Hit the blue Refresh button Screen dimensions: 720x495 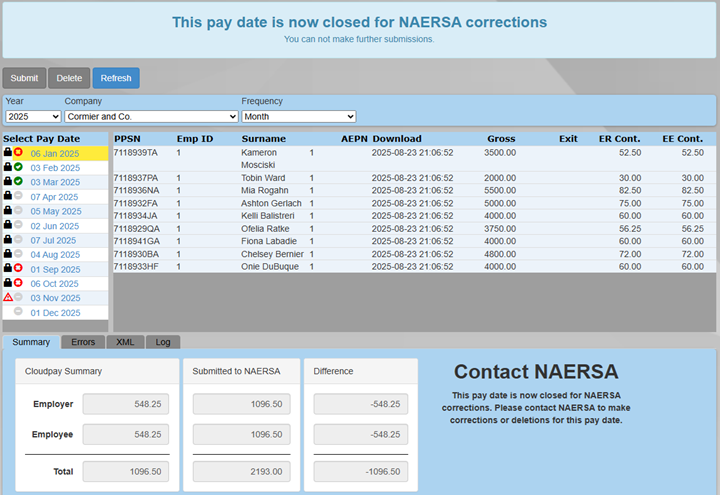(x=116, y=78)
